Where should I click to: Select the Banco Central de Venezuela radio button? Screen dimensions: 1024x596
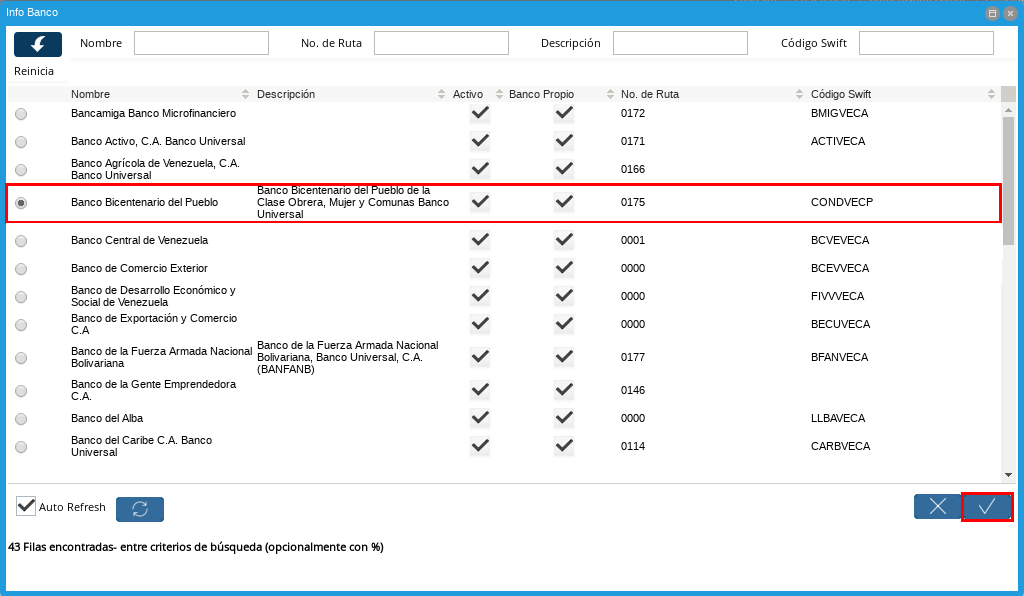21,241
